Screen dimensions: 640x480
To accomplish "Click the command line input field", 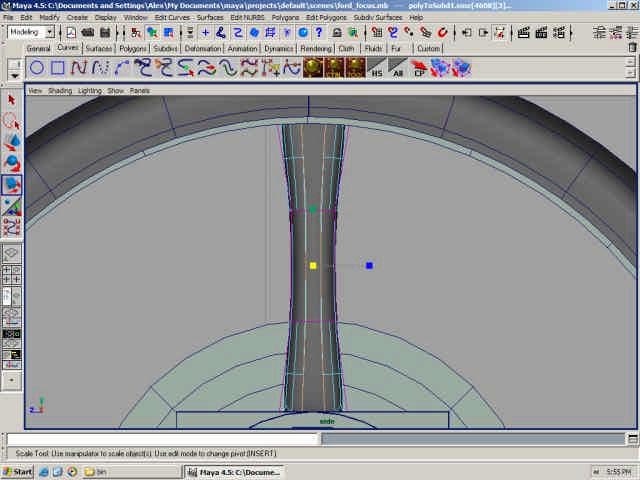I will click(x=162, y=439).
